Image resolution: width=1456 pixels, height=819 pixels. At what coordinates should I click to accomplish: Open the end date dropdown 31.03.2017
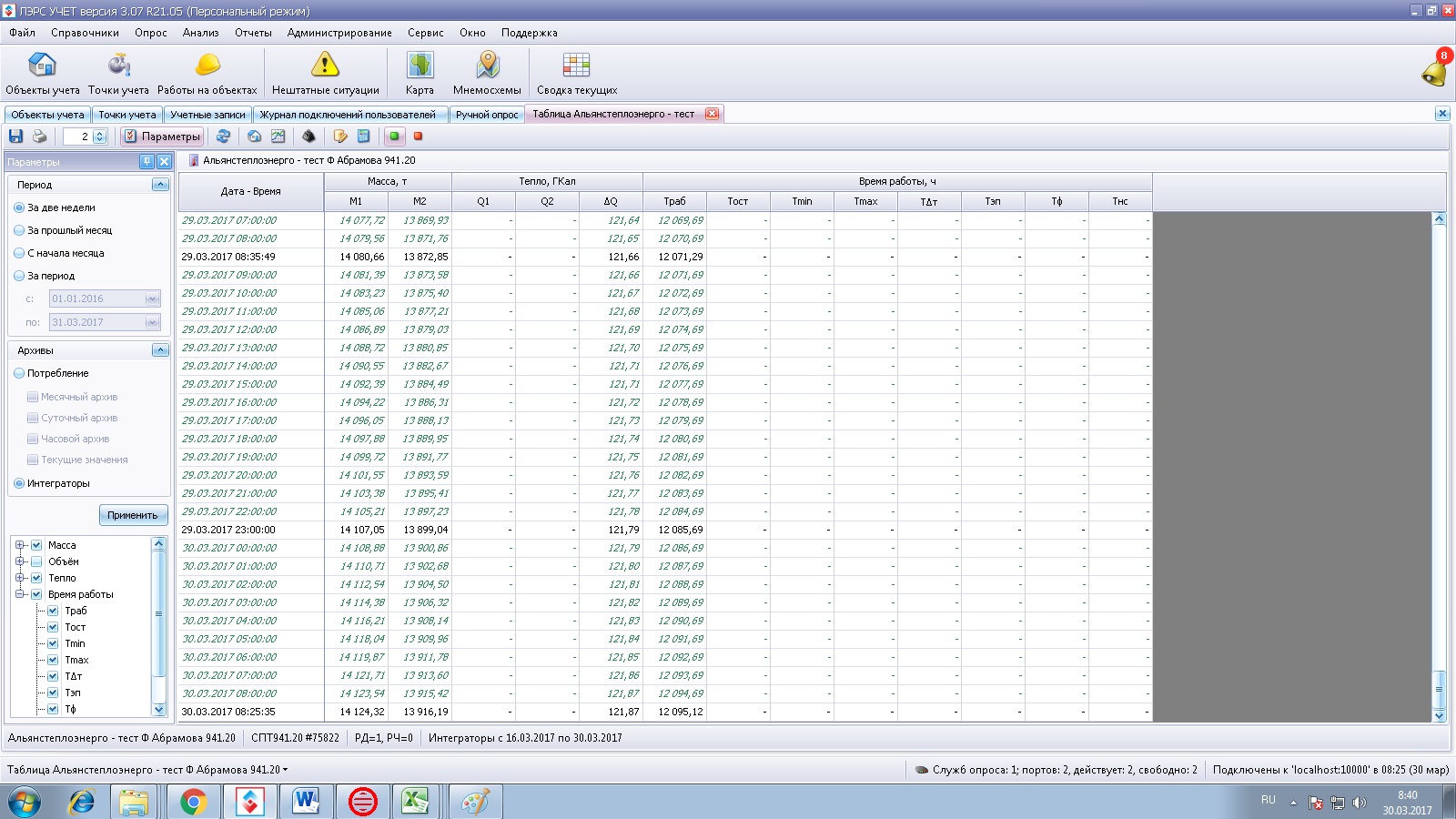click(152, 322)
